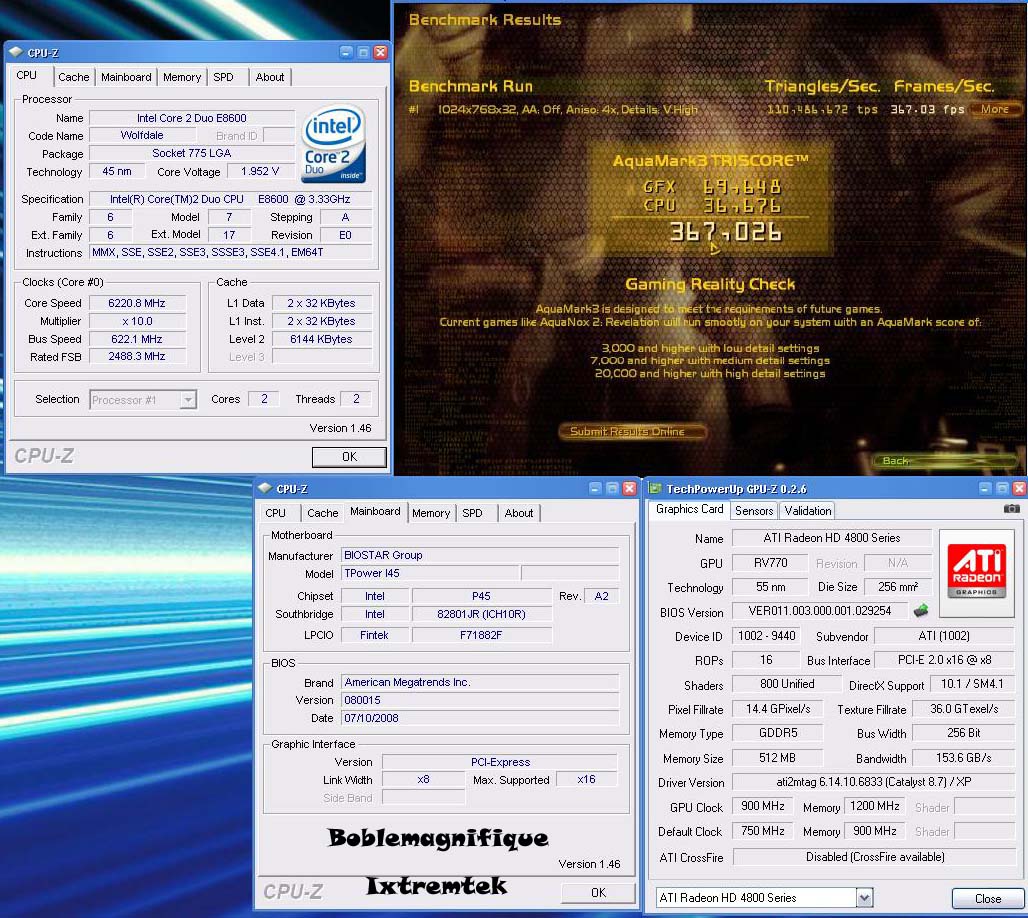Image resolution: width=1028 pixels, height=918 pixels.
Task: Click the title icon of CPU-Z Mainboard window
Action: coord(265,488)
